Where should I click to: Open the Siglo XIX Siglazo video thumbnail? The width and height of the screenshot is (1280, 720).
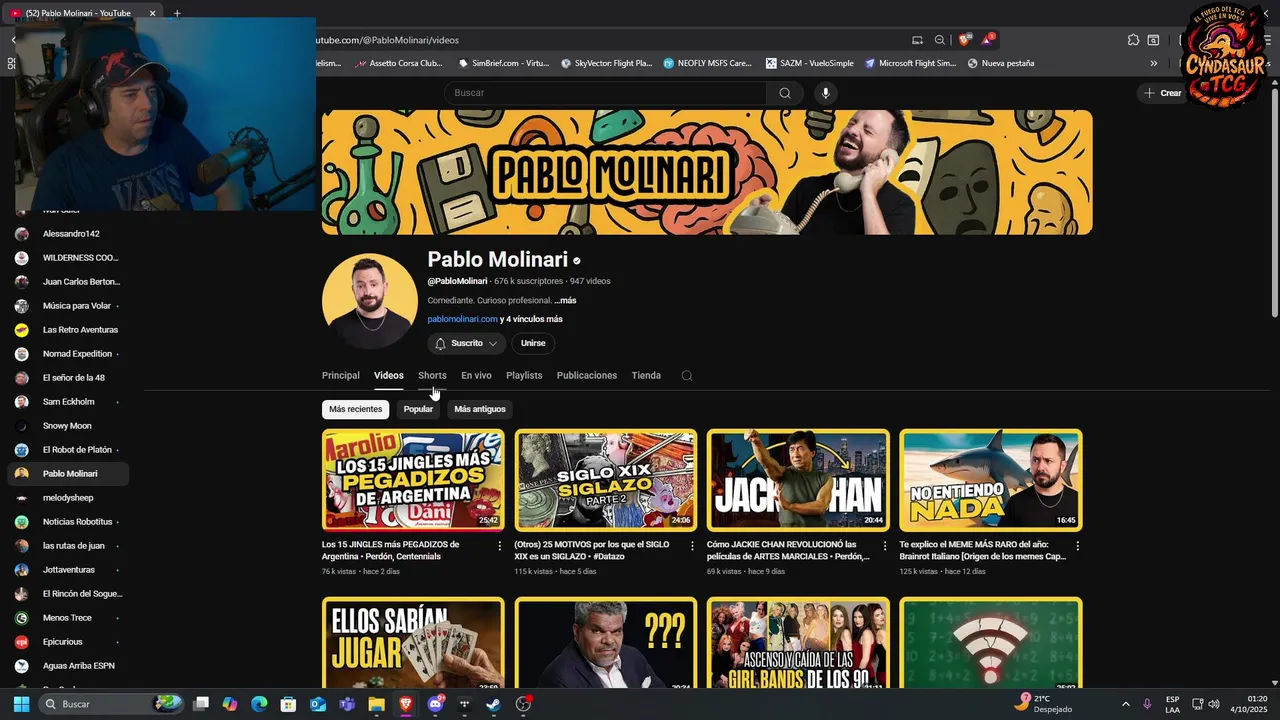[606, 480]
